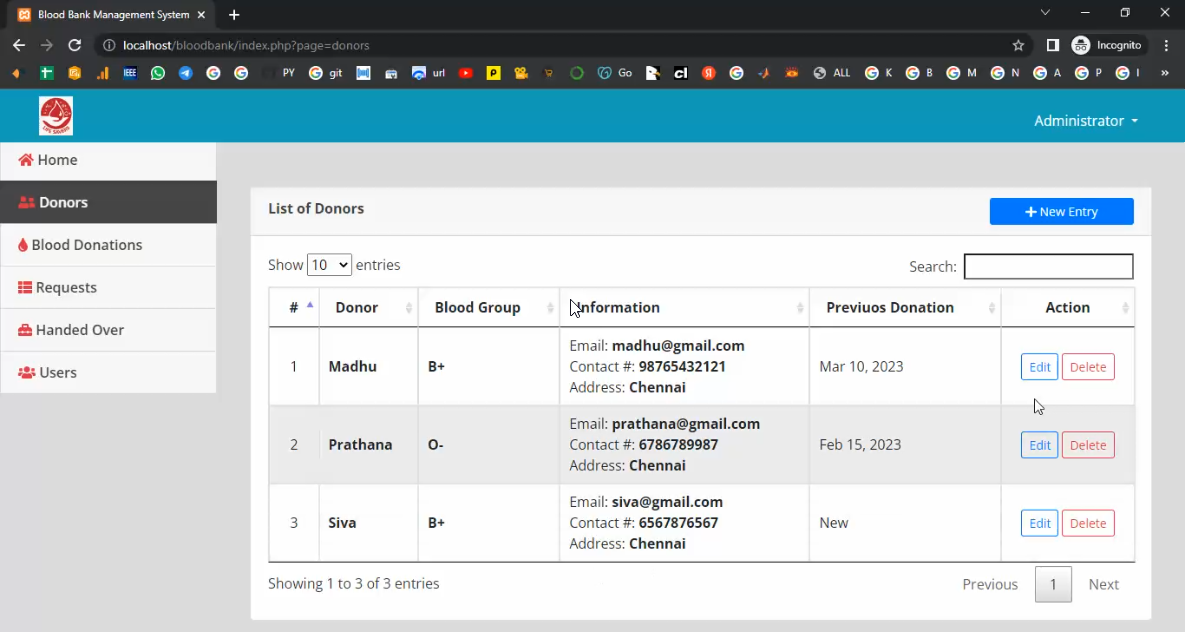Image resolution: width=1185 pixels, height=632 pixels.
Task: Focus the donor Search input field
Action: (1048, 266)
